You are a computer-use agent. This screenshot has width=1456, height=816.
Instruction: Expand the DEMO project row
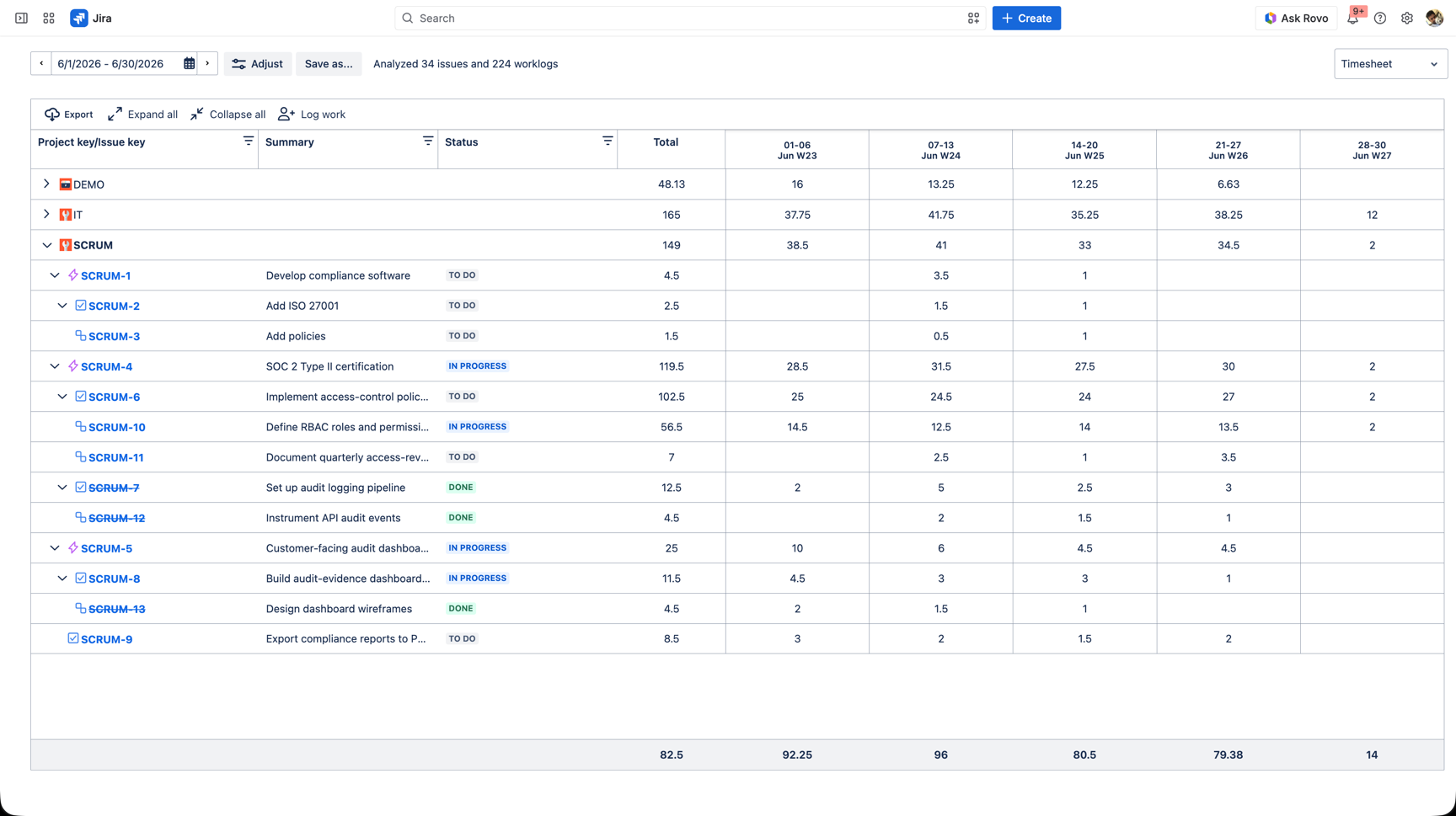tap(46, 184)
